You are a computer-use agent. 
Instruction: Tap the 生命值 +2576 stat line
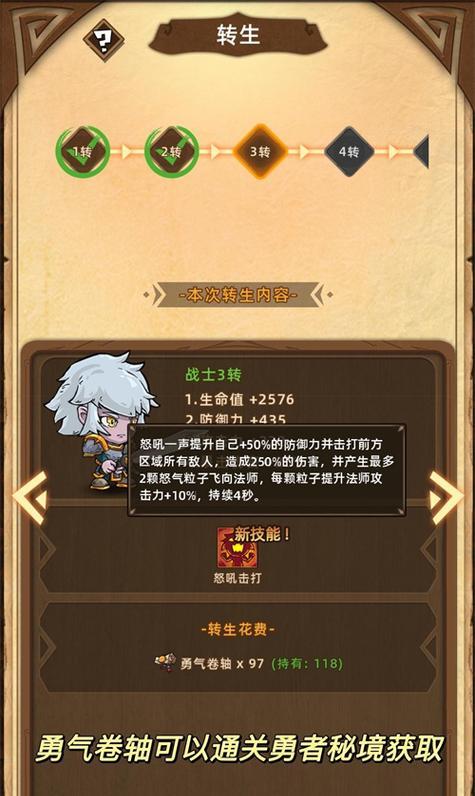(x=239, y=400)
